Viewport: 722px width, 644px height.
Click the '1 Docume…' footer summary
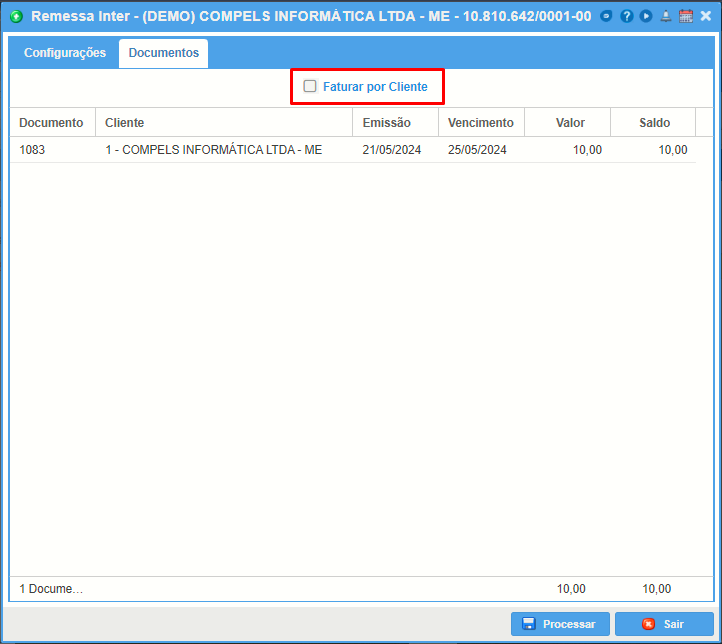[51, 589]
